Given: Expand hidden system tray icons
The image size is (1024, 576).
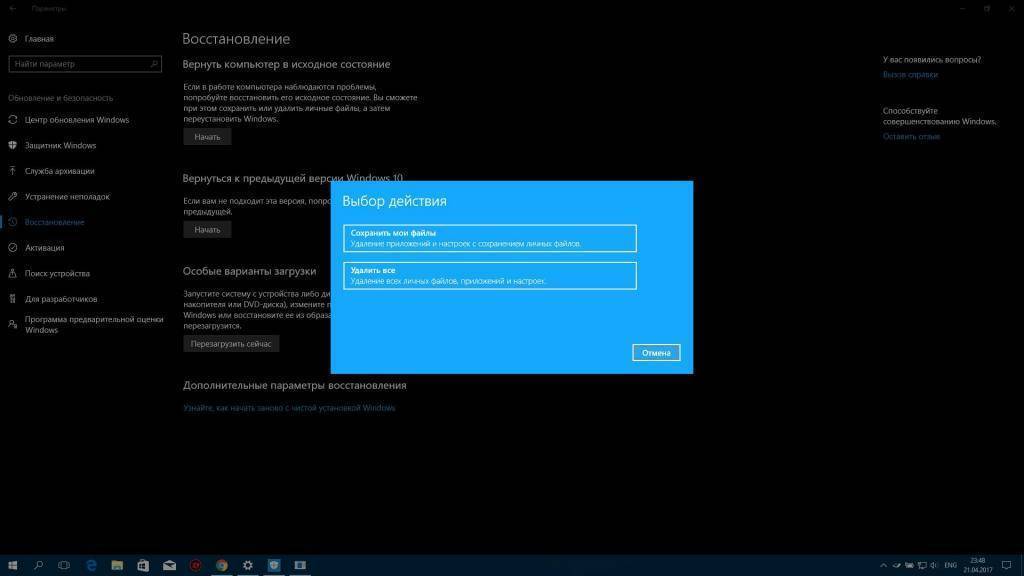Looking at the screenshot, I should 883,566.
